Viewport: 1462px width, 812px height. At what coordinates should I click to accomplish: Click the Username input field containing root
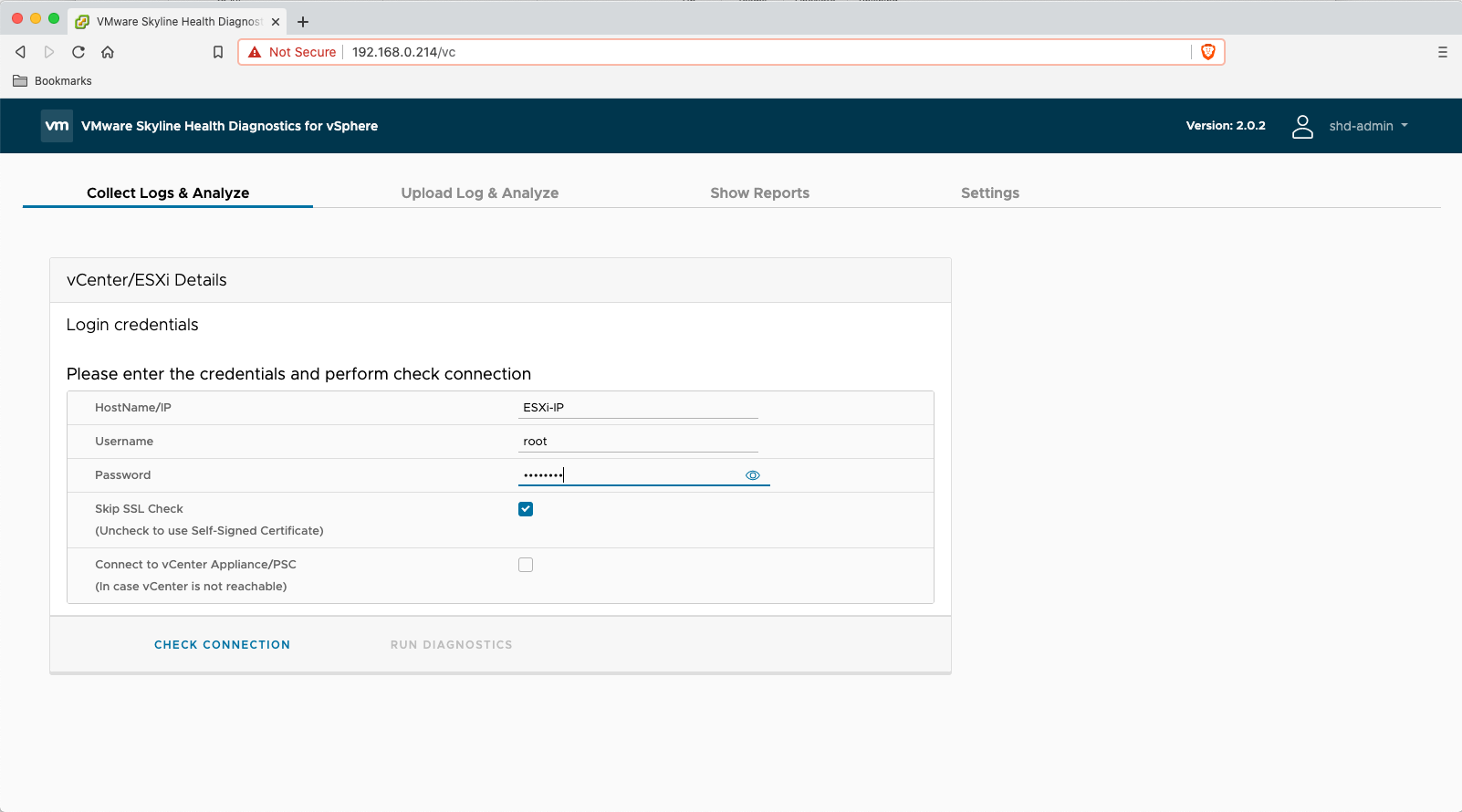(x=638, y=442)
